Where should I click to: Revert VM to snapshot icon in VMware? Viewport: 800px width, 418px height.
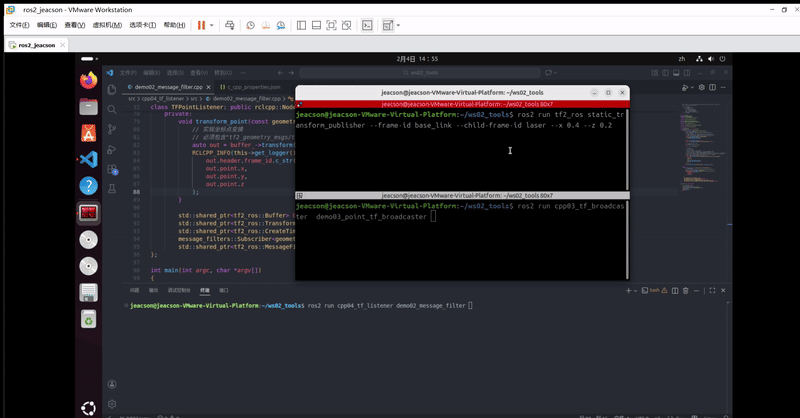click(266, 25)
